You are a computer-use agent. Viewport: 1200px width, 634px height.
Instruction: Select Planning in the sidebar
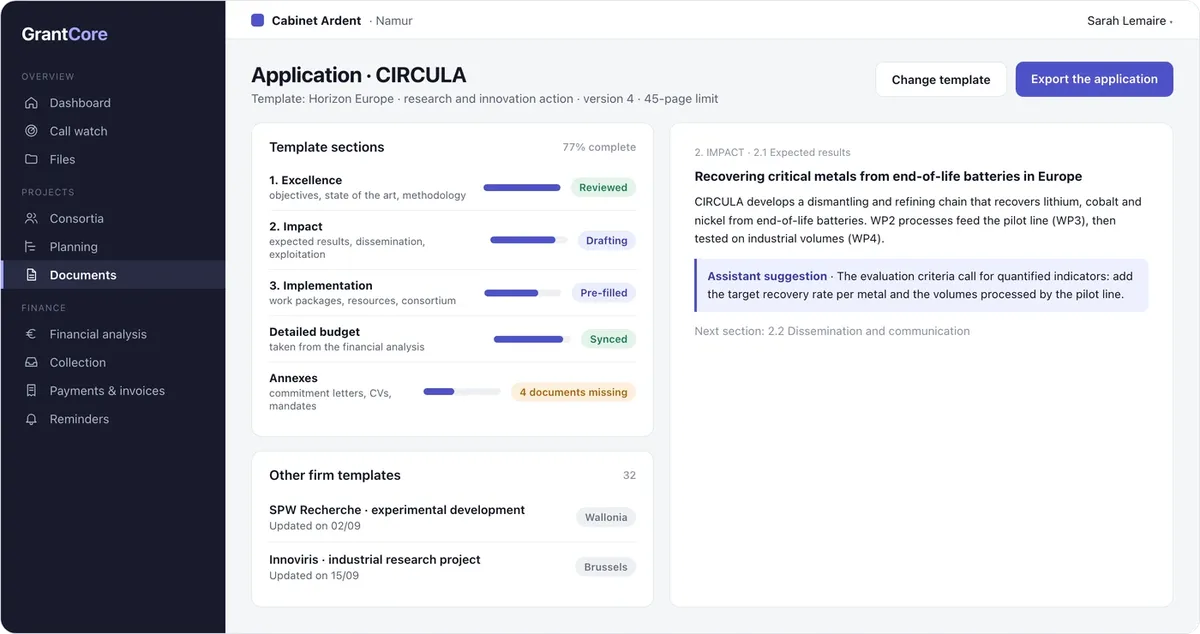coord(113,246)
